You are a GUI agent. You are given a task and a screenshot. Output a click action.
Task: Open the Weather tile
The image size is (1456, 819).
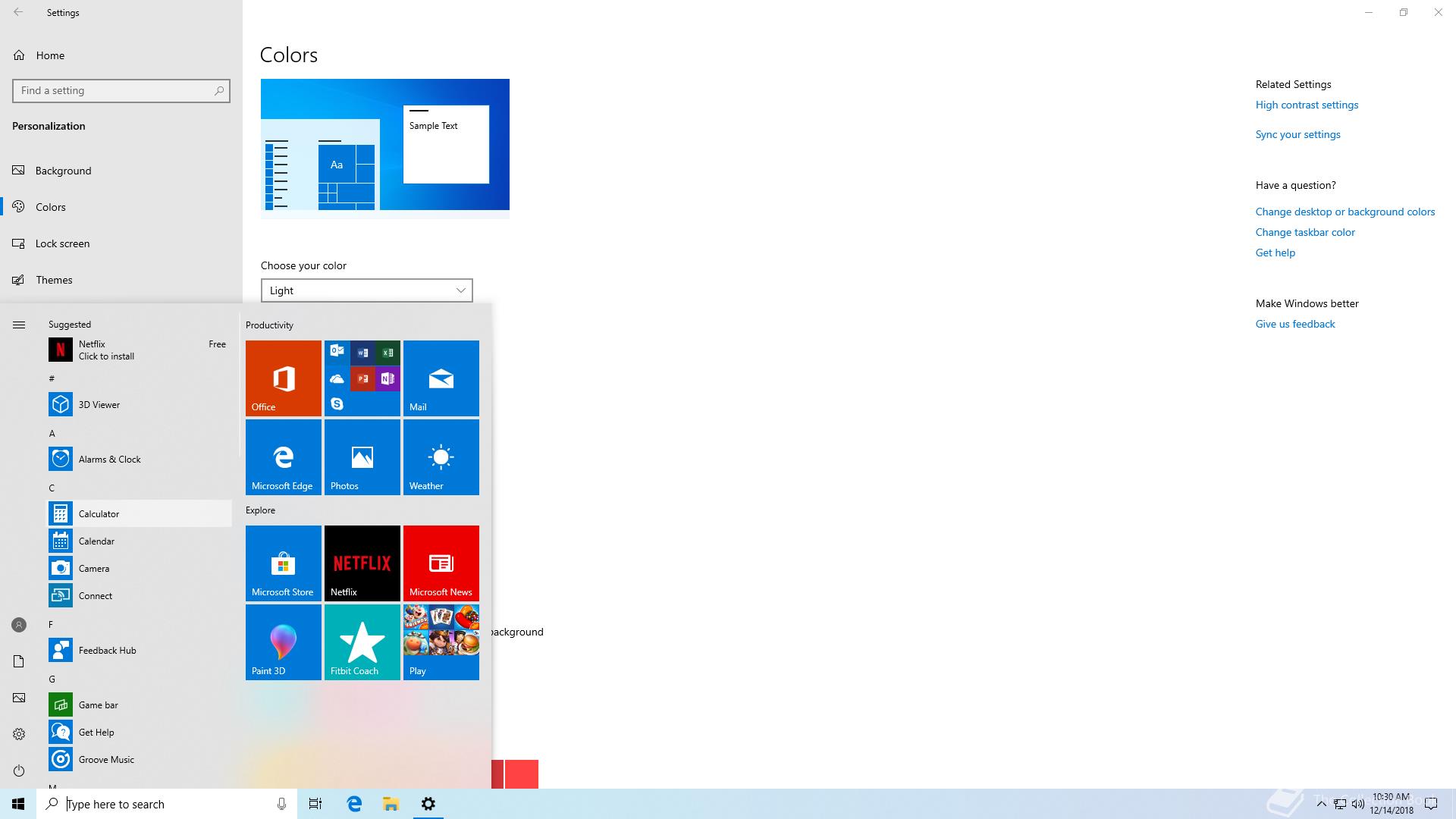tap(441, 457)
